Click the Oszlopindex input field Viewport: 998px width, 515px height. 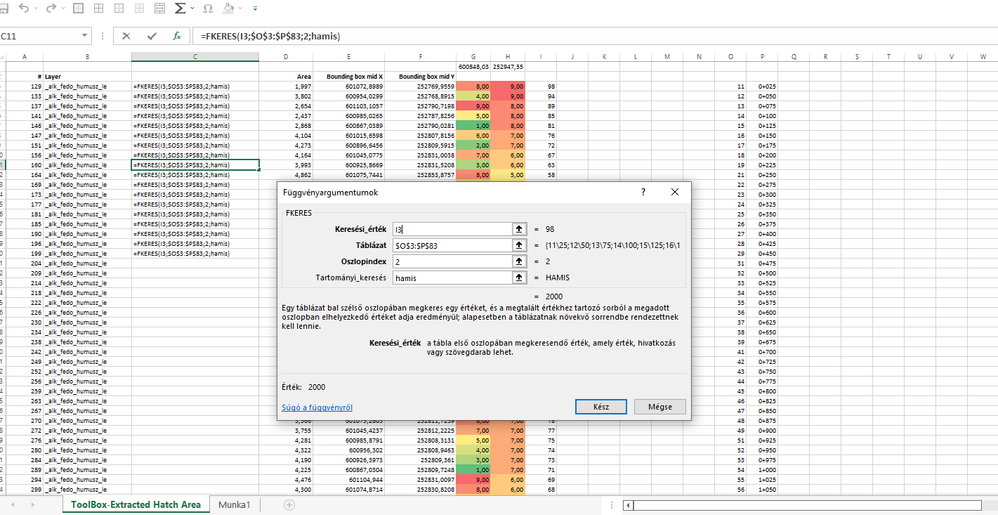tap(453, 262)
